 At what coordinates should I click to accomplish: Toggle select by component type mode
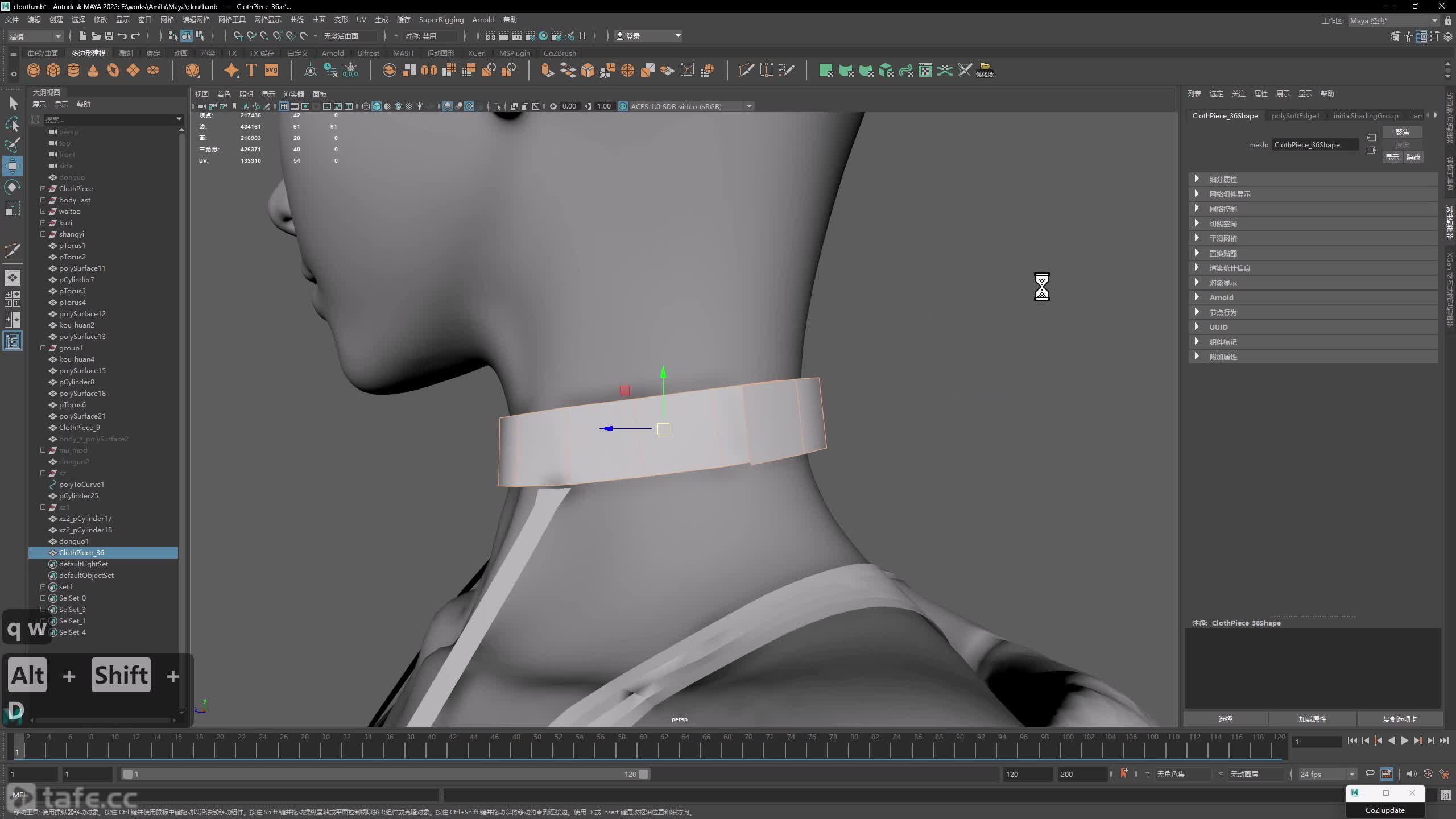(x=200, y=36)
